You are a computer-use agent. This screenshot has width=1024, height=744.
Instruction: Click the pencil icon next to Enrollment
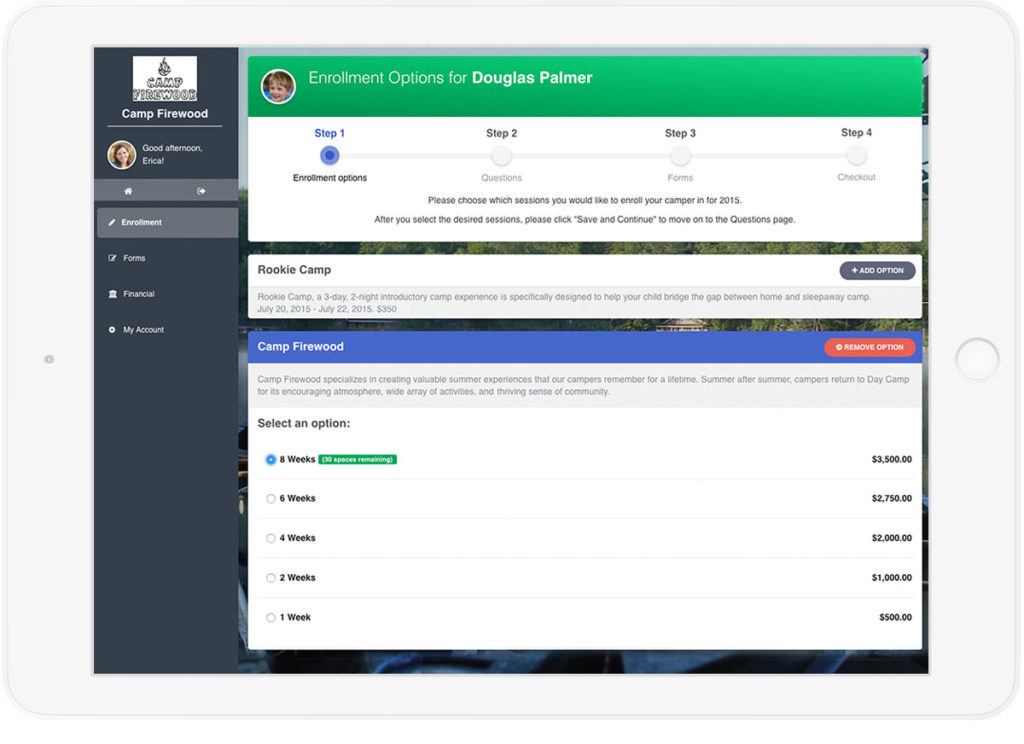112,222
